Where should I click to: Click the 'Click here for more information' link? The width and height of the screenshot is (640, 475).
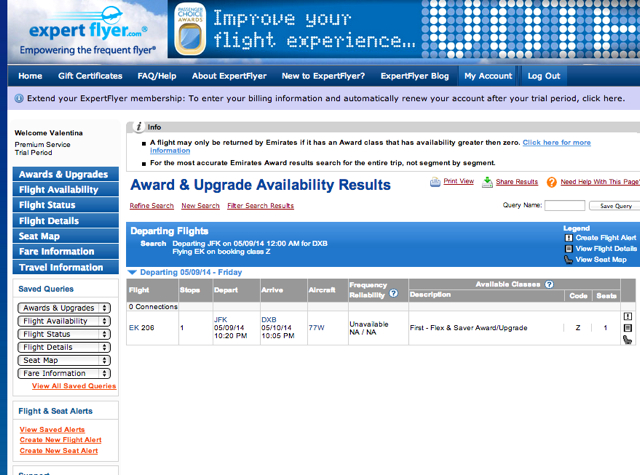[557, 142]
